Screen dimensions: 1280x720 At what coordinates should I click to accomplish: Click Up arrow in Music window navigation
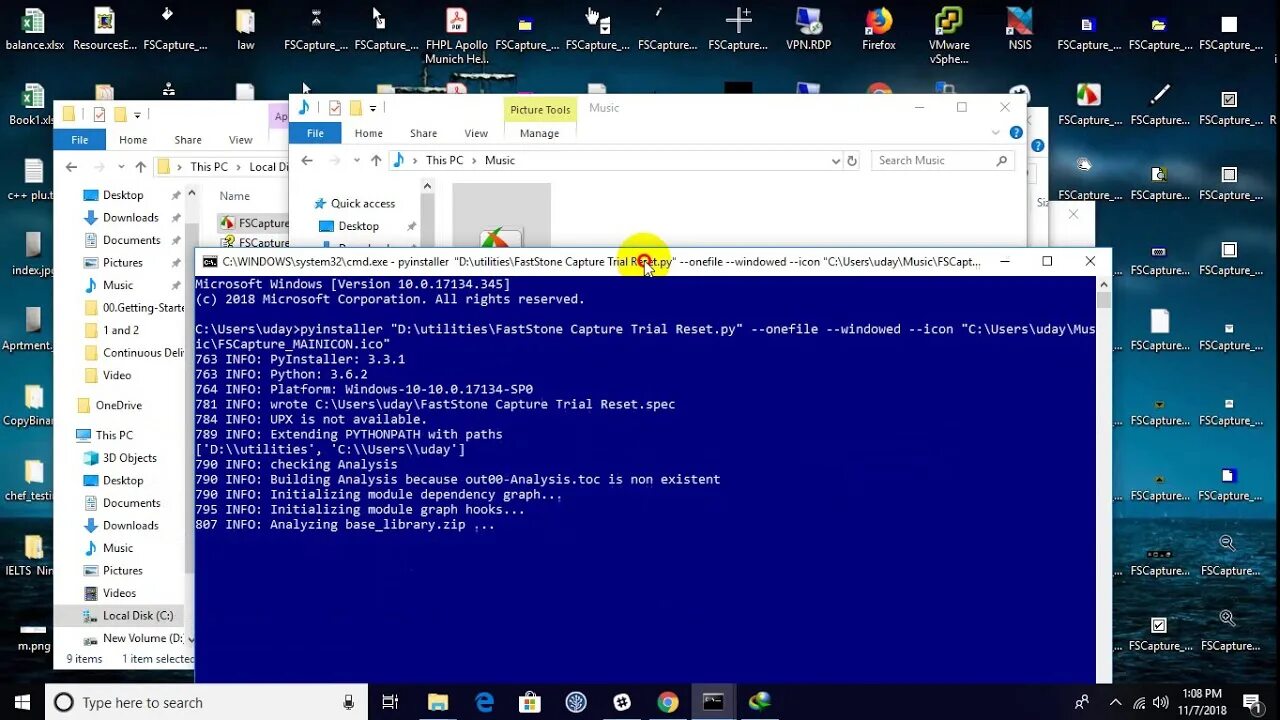point(376,160)
